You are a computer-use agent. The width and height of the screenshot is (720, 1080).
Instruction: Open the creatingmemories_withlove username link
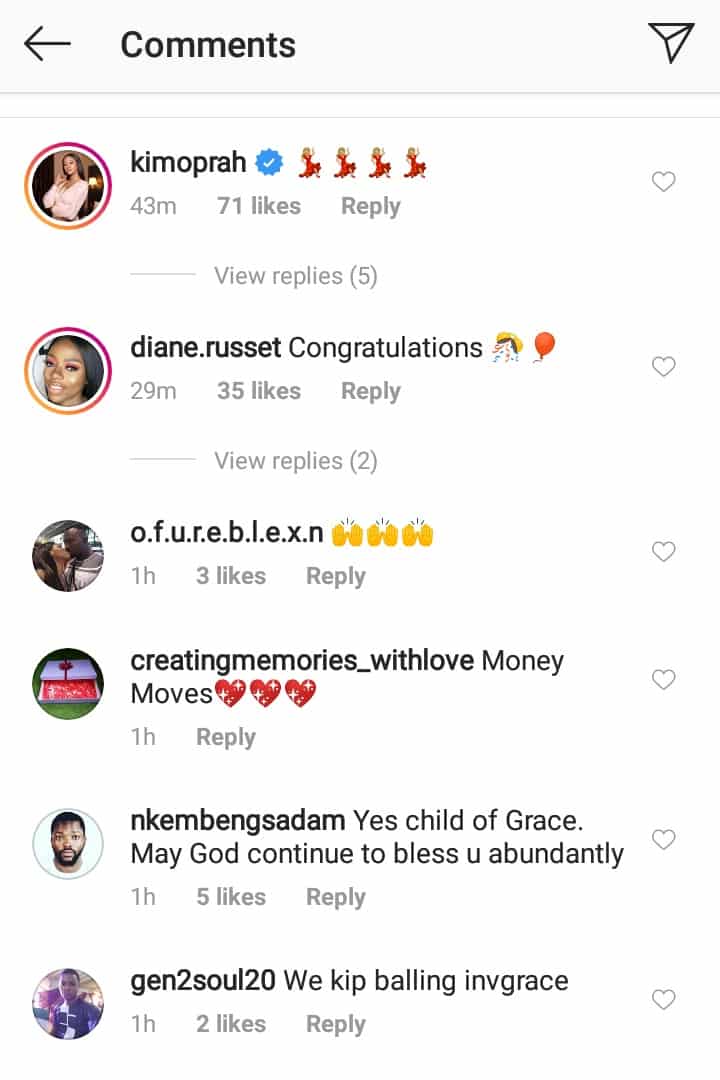[x=302, y=661]
